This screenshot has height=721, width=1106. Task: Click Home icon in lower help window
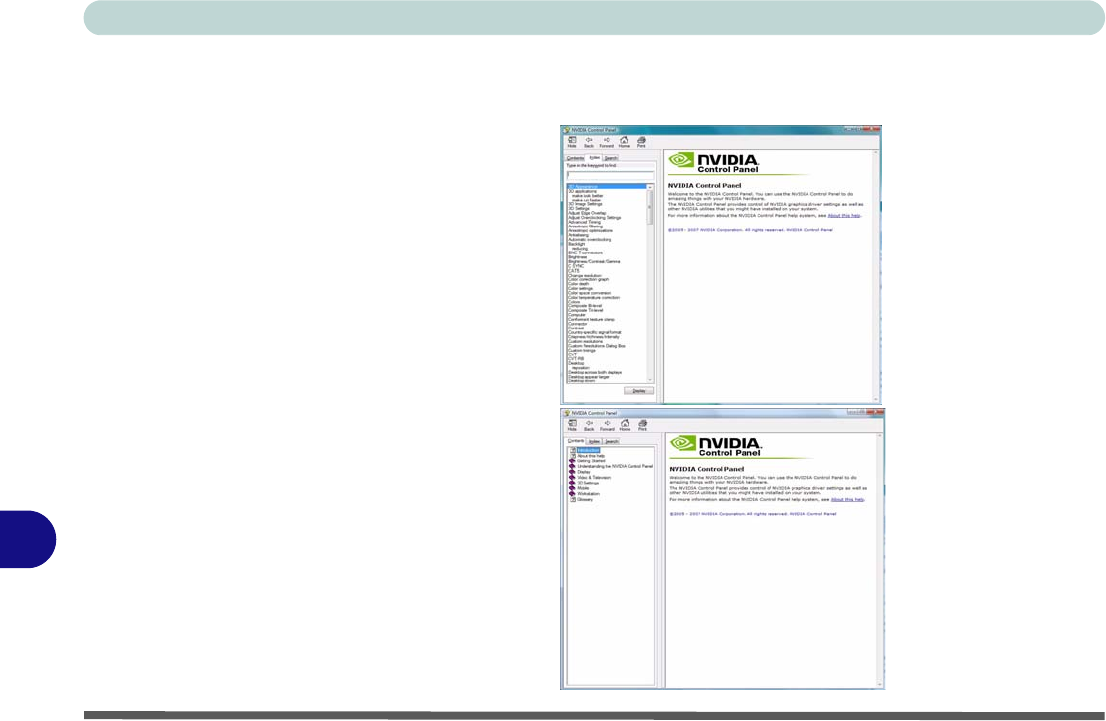tap(625, 425)
